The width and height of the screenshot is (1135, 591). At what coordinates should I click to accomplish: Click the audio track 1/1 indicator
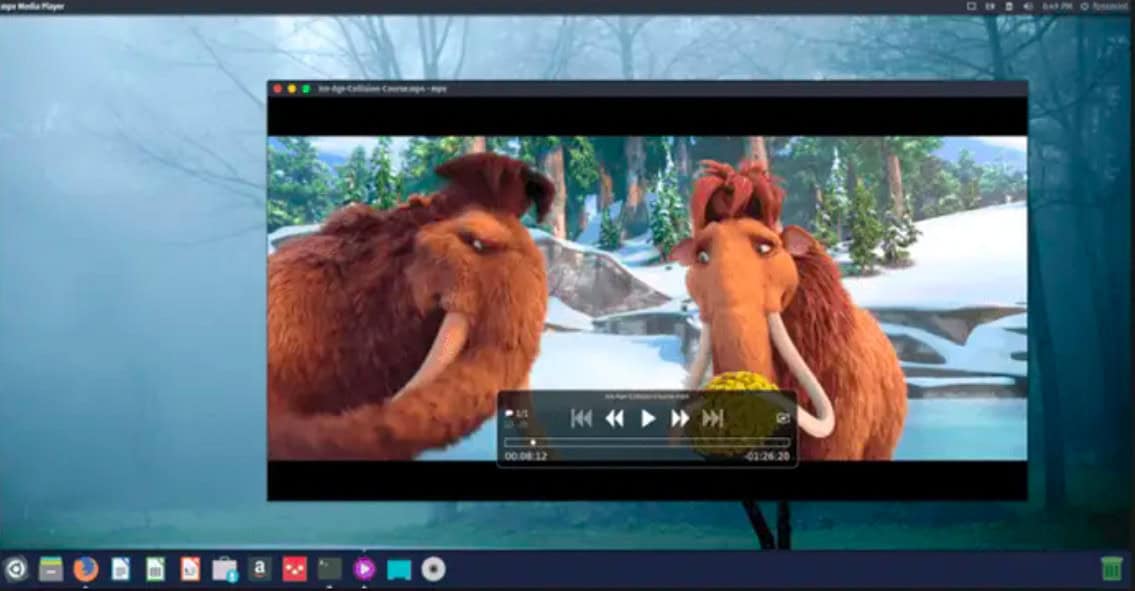click(x=517, y=414)
